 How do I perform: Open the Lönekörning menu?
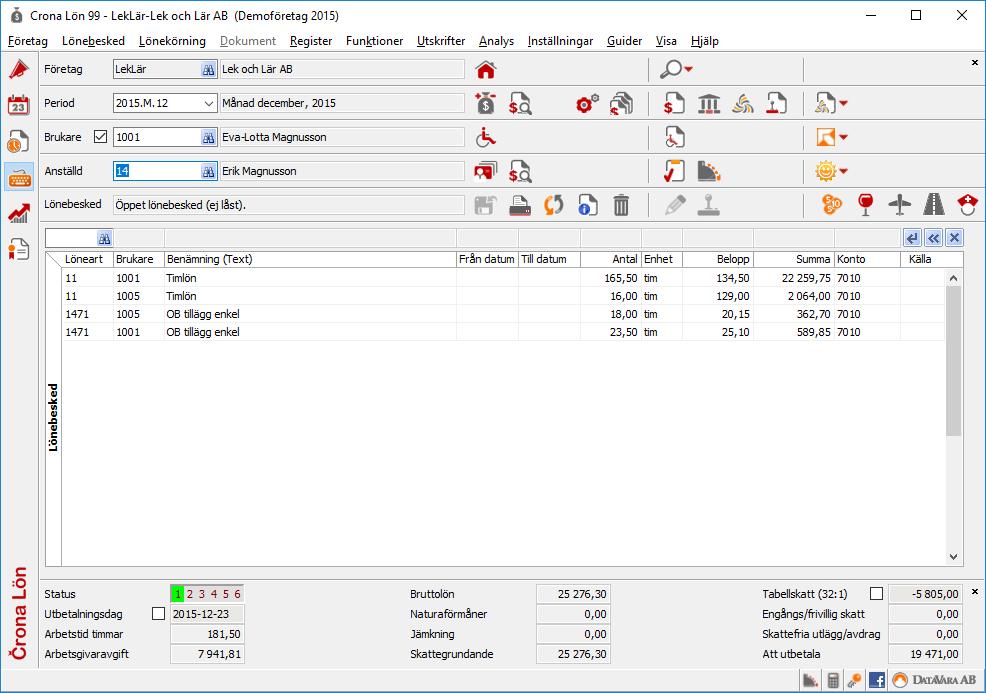click(x=172, y=41)
